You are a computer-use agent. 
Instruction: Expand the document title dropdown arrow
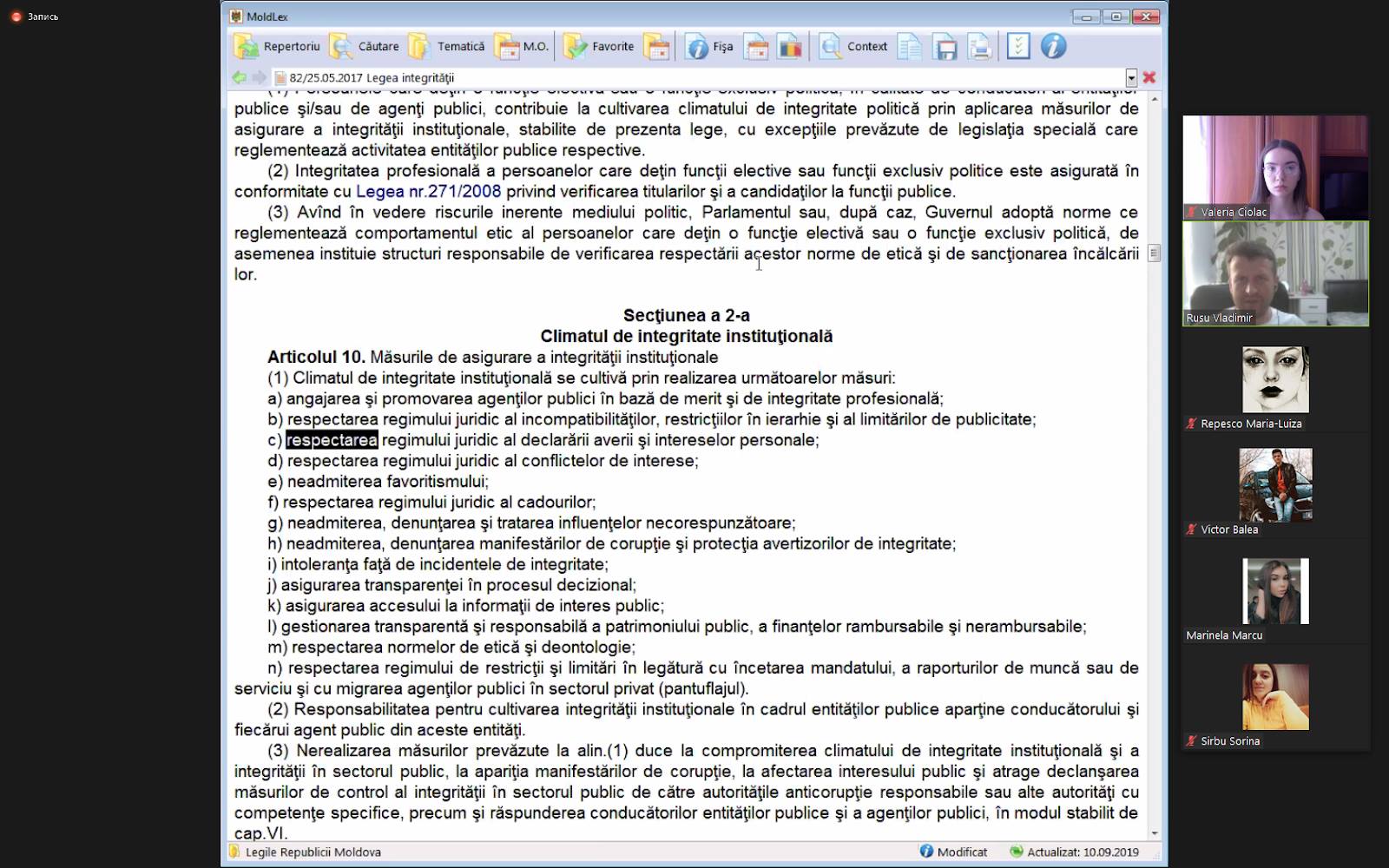pos(1131,77)
